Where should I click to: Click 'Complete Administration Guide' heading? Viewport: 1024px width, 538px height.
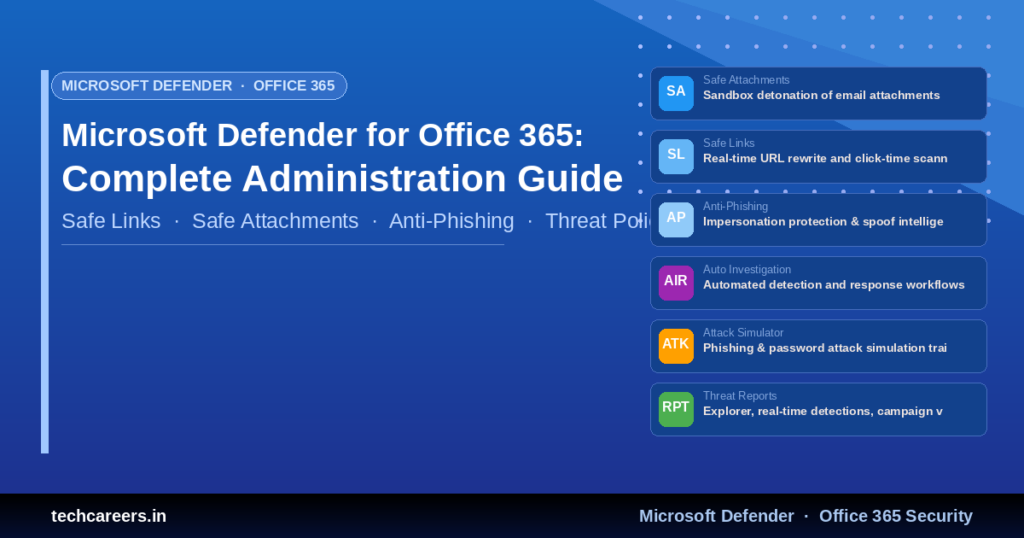click(x=342, y=178)
